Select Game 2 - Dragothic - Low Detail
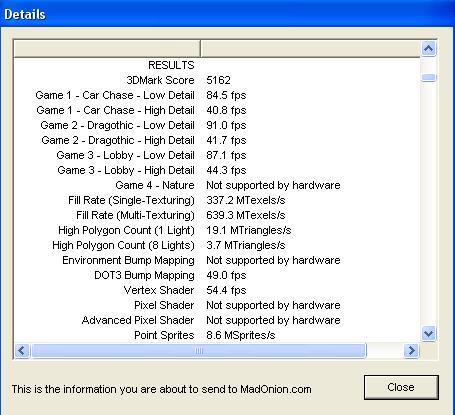 [117, 125]
